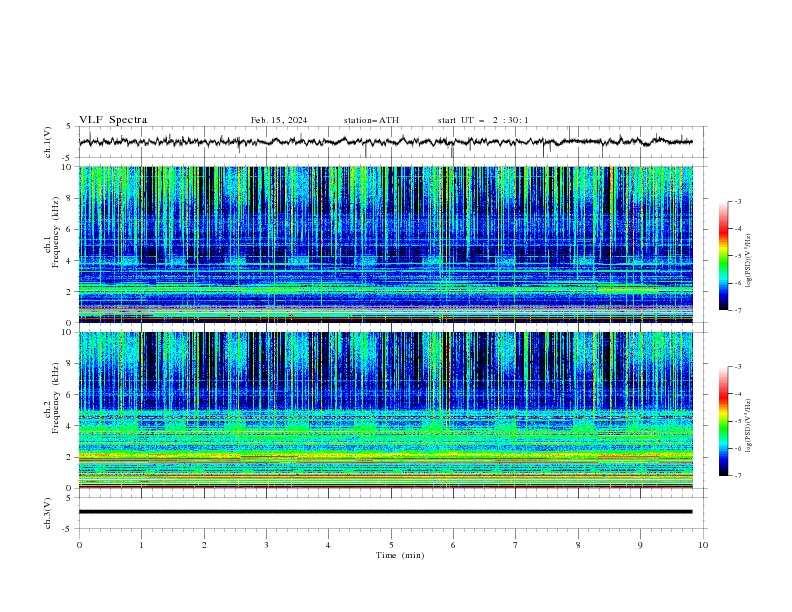Click the "VLF Spectra" plot title
The height and width of the screenshot is (612, 792).
click(x=113, y=120)
